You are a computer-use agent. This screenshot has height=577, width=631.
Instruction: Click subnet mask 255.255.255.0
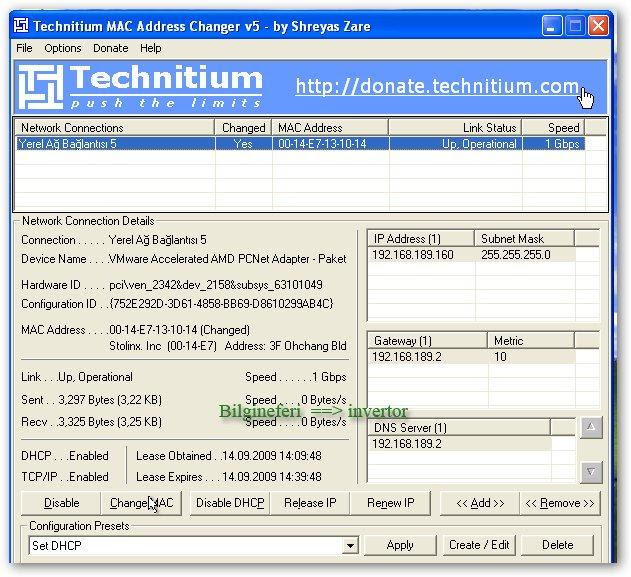point(516,255)
